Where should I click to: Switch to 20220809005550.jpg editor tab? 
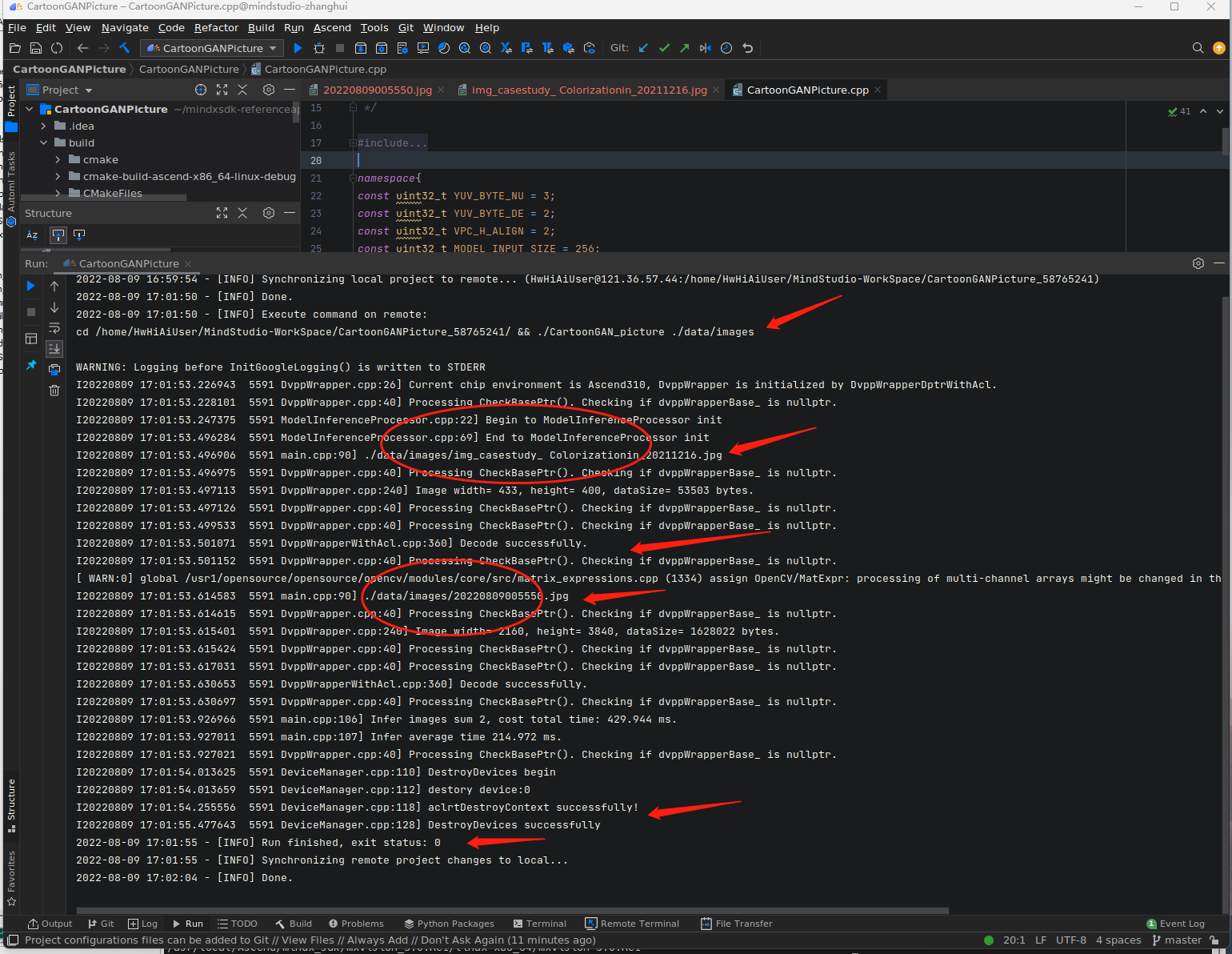377,90
